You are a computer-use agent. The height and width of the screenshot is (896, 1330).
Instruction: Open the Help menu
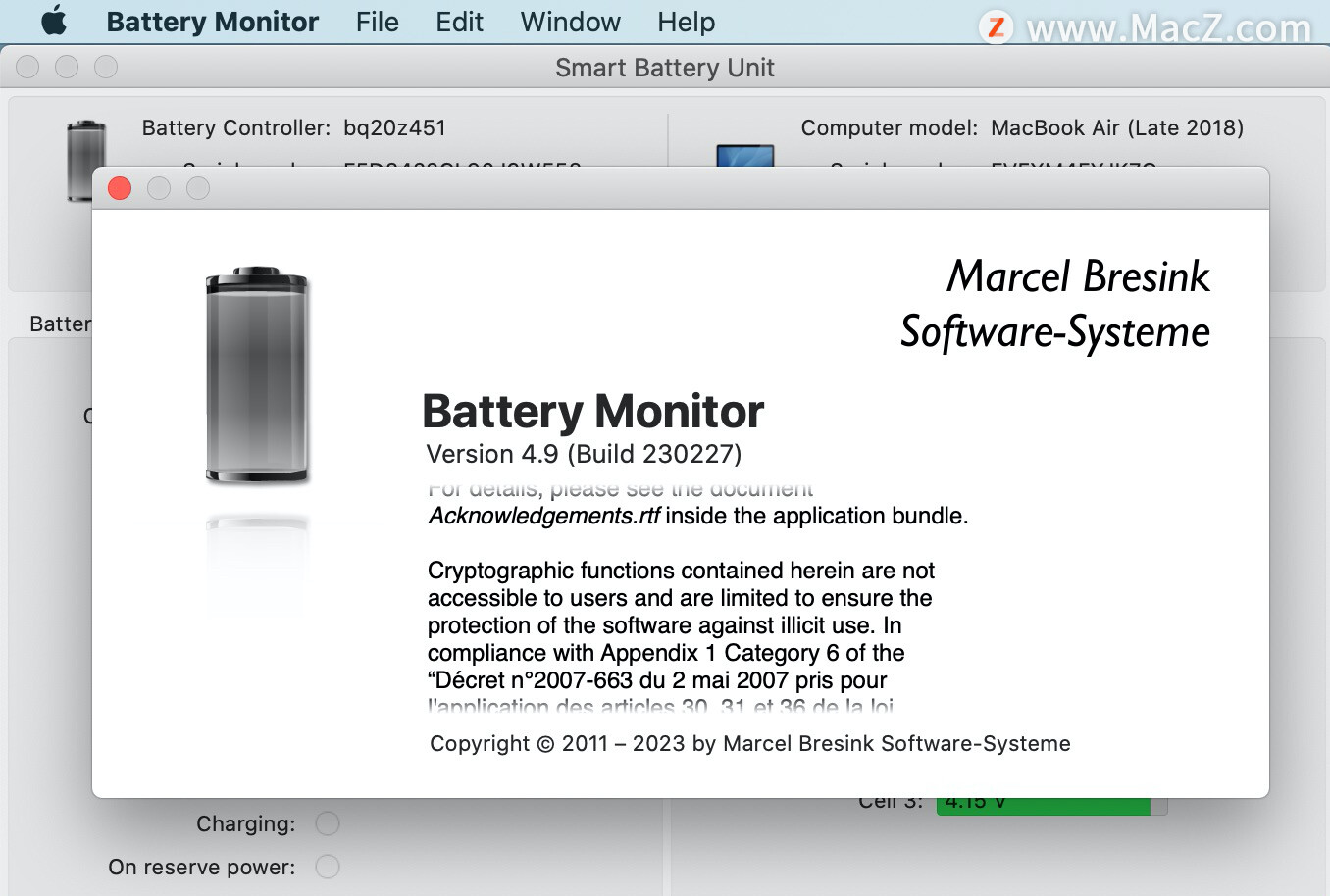coord(687,22)
